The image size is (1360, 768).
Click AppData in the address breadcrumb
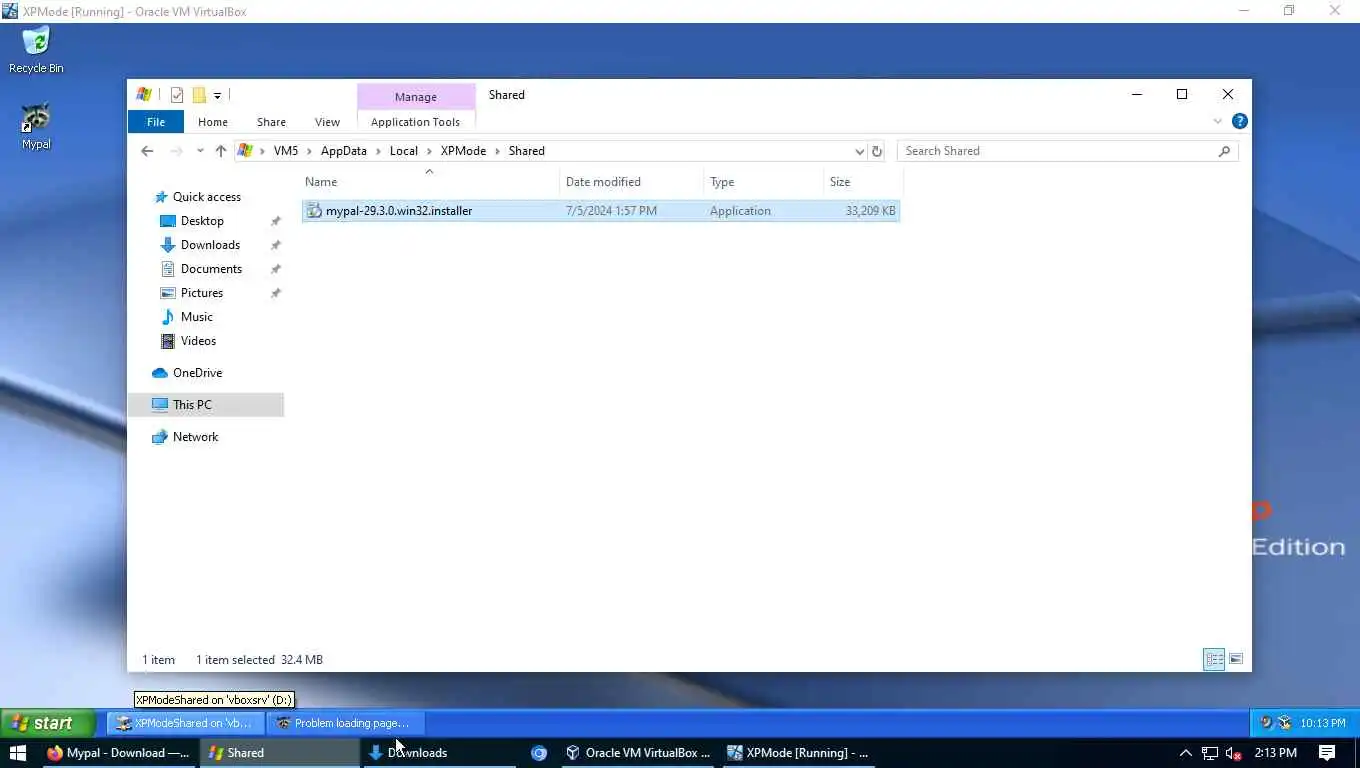pyautogui.click(x=344, y=151)
